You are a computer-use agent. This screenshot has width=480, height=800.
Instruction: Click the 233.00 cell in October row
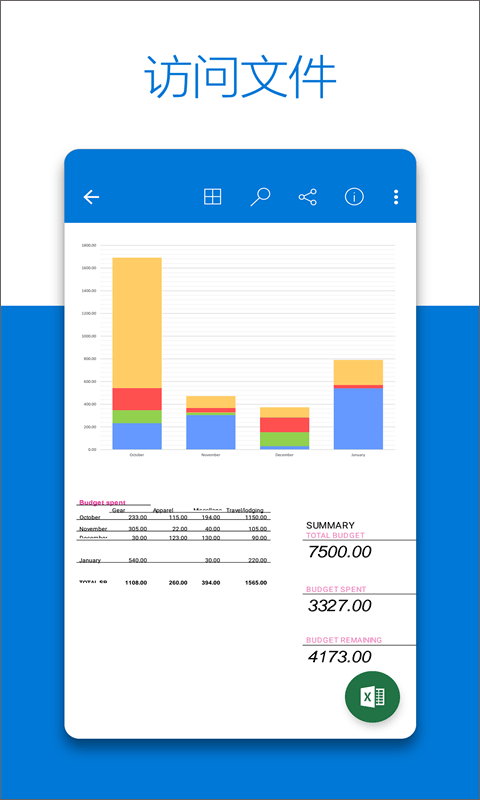pos(137,517)
